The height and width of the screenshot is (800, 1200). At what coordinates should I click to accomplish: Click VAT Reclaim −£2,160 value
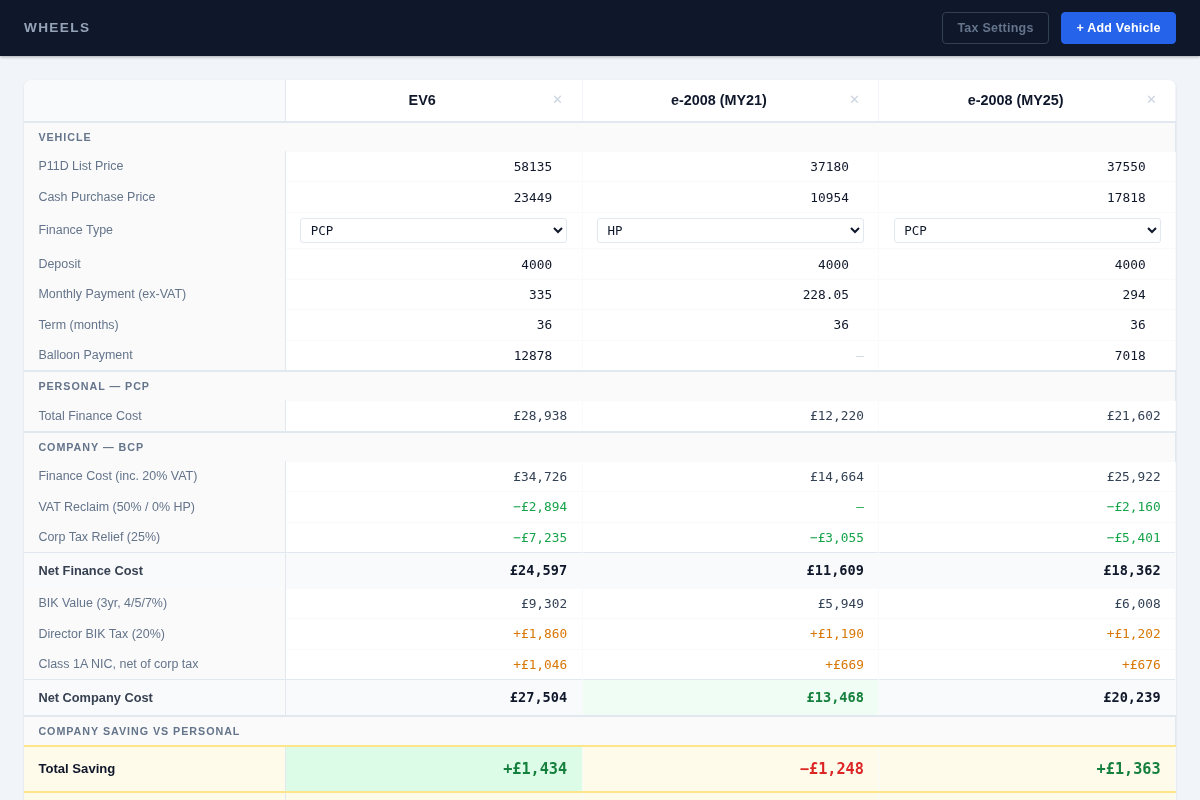point(1134,507)
